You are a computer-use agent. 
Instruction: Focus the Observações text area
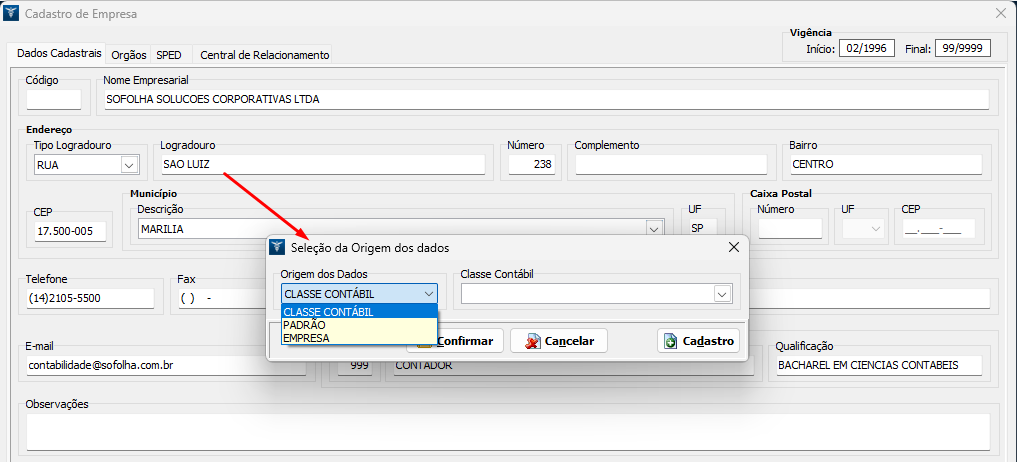click(508, 432)
